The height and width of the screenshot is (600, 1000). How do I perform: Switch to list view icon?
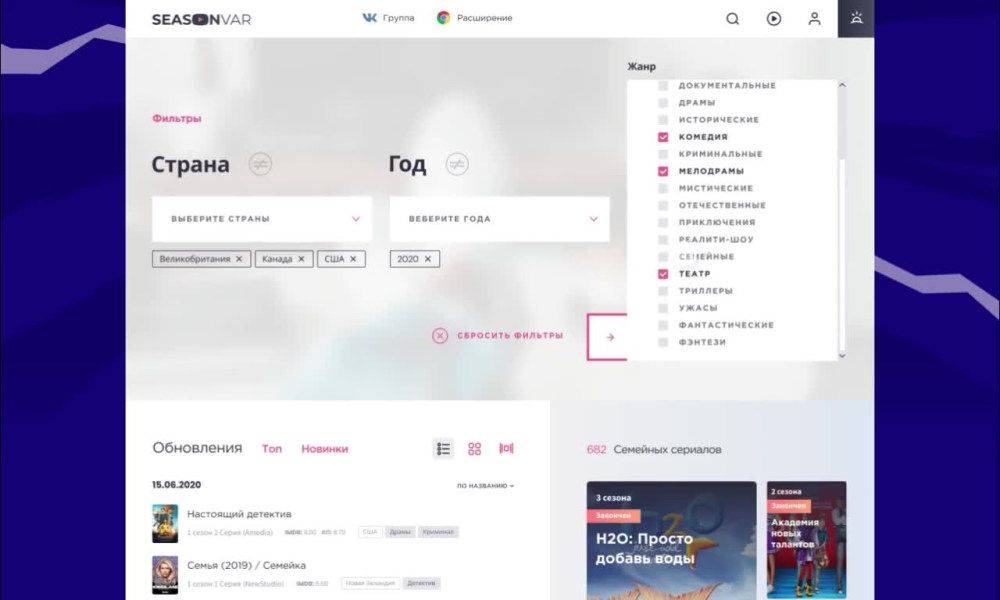(443, 449)
